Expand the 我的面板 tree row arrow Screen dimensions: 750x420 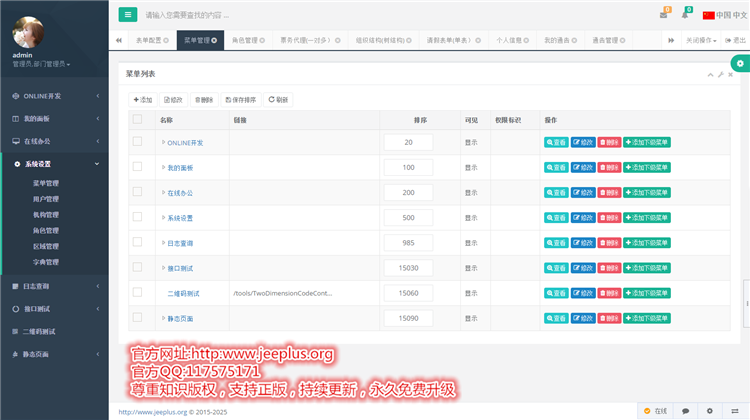click(163, 167)
